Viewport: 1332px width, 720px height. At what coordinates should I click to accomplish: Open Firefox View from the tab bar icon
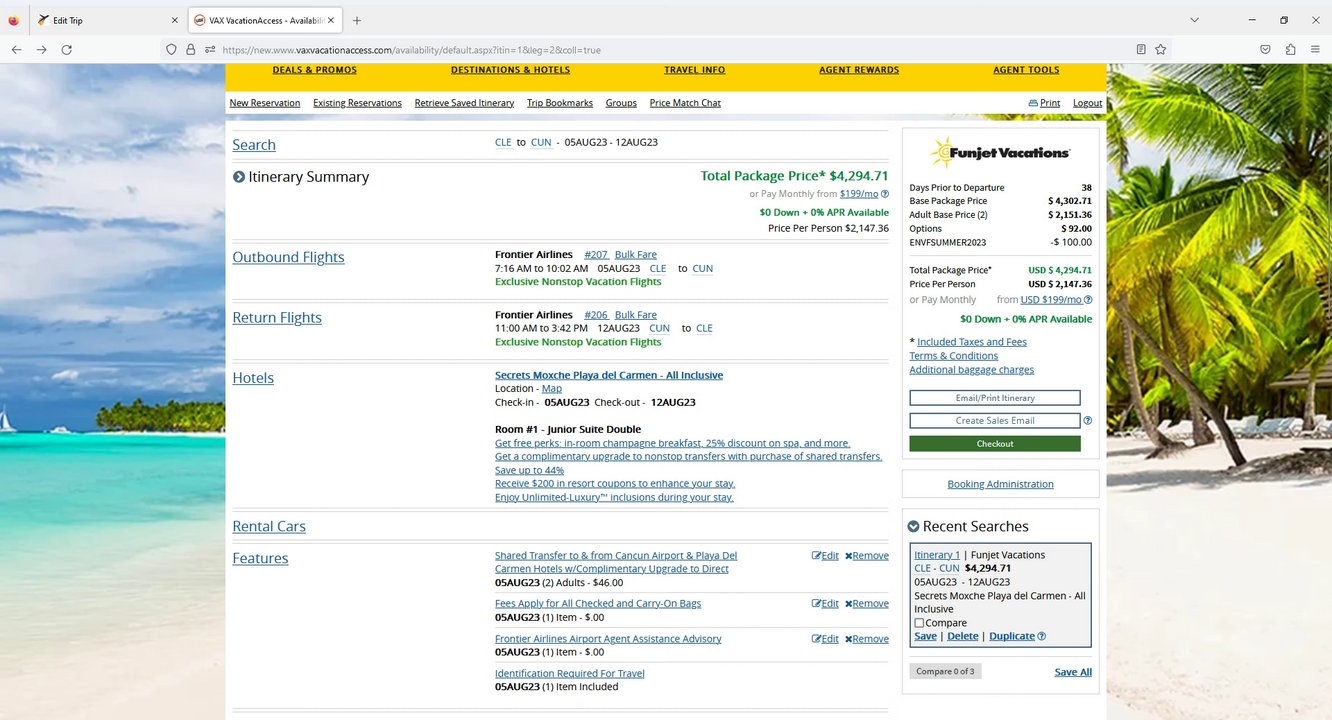[13, 20]
